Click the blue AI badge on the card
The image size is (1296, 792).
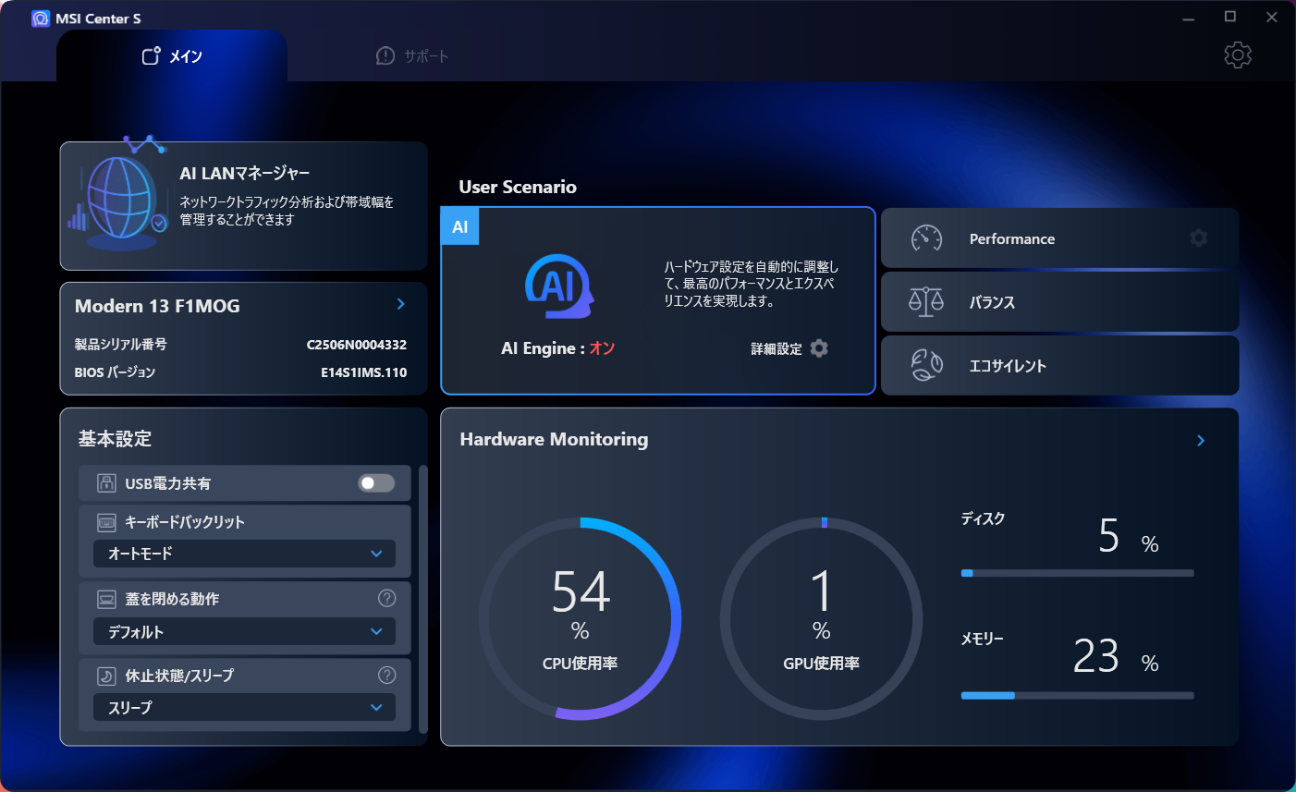pyautogui.click(x=460, y=227)
